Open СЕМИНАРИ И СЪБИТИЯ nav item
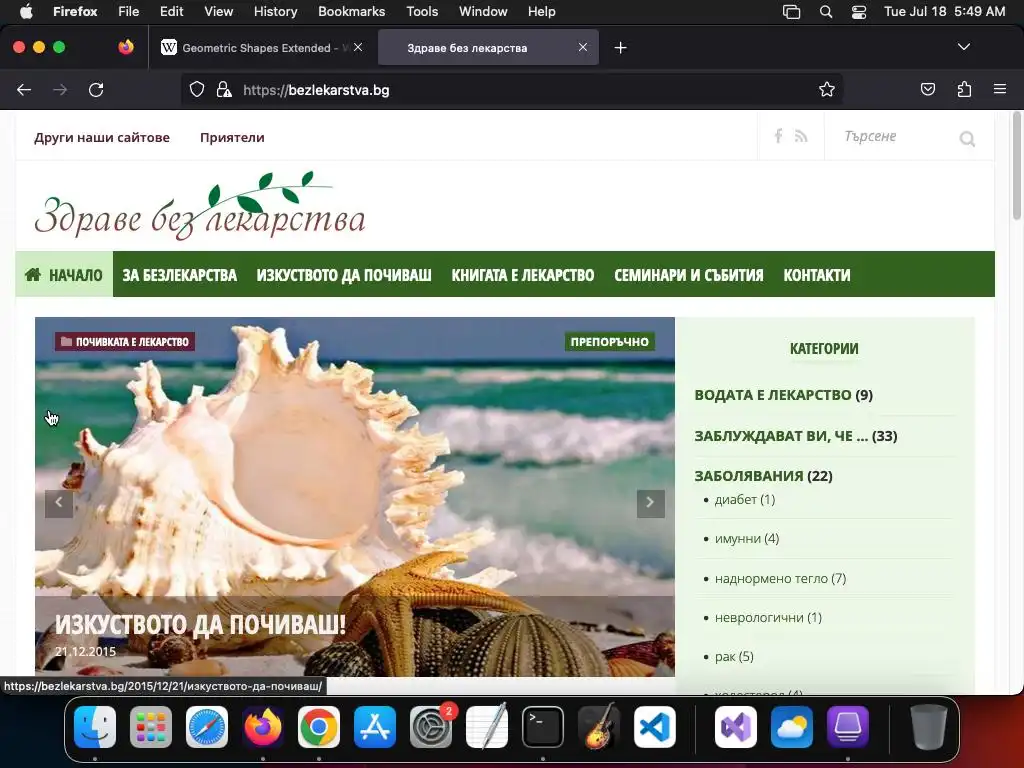 [x=688, y=275]
